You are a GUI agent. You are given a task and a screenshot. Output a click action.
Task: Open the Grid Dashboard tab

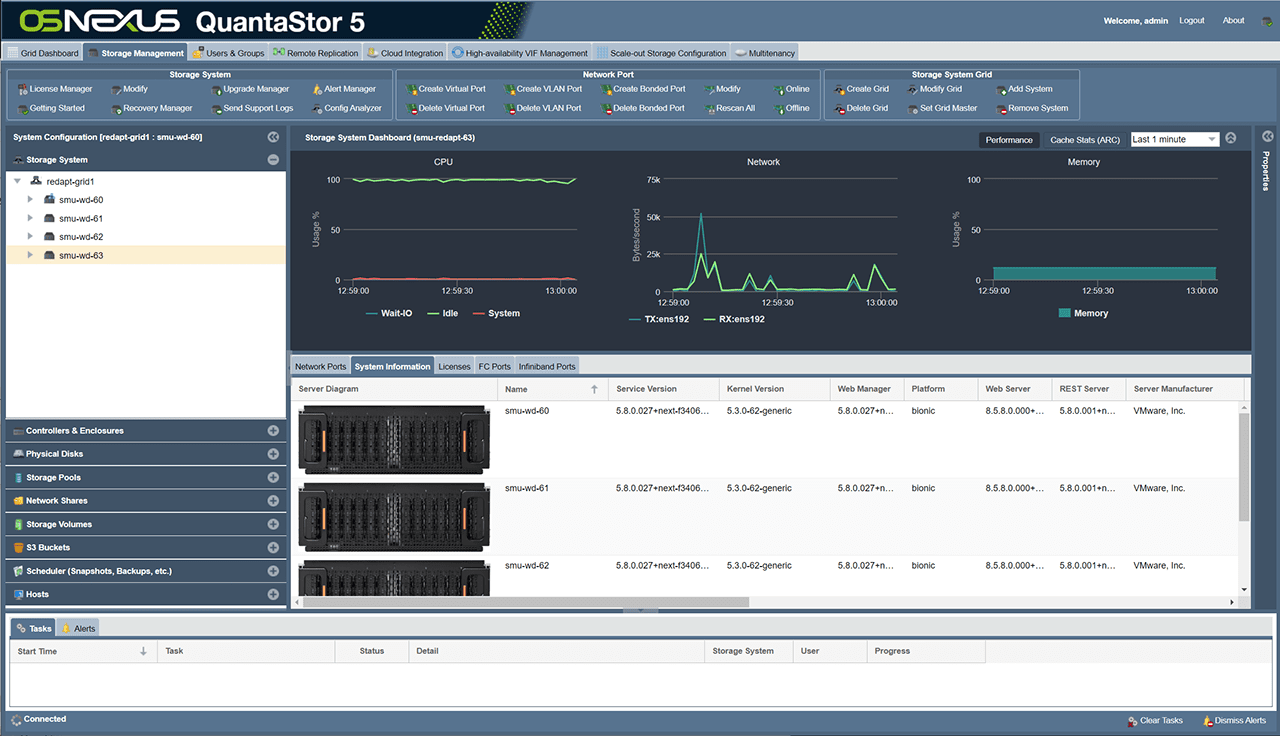43,53
